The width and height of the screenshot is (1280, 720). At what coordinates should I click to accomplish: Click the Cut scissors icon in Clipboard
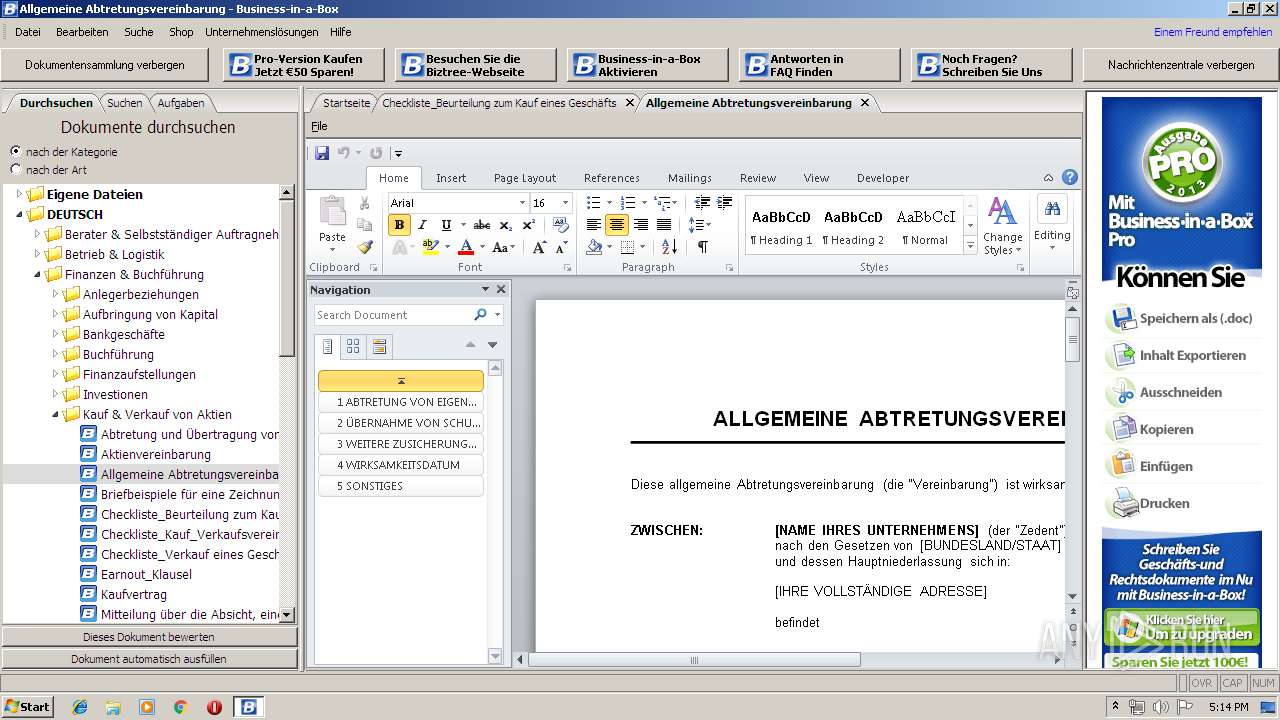365,205
